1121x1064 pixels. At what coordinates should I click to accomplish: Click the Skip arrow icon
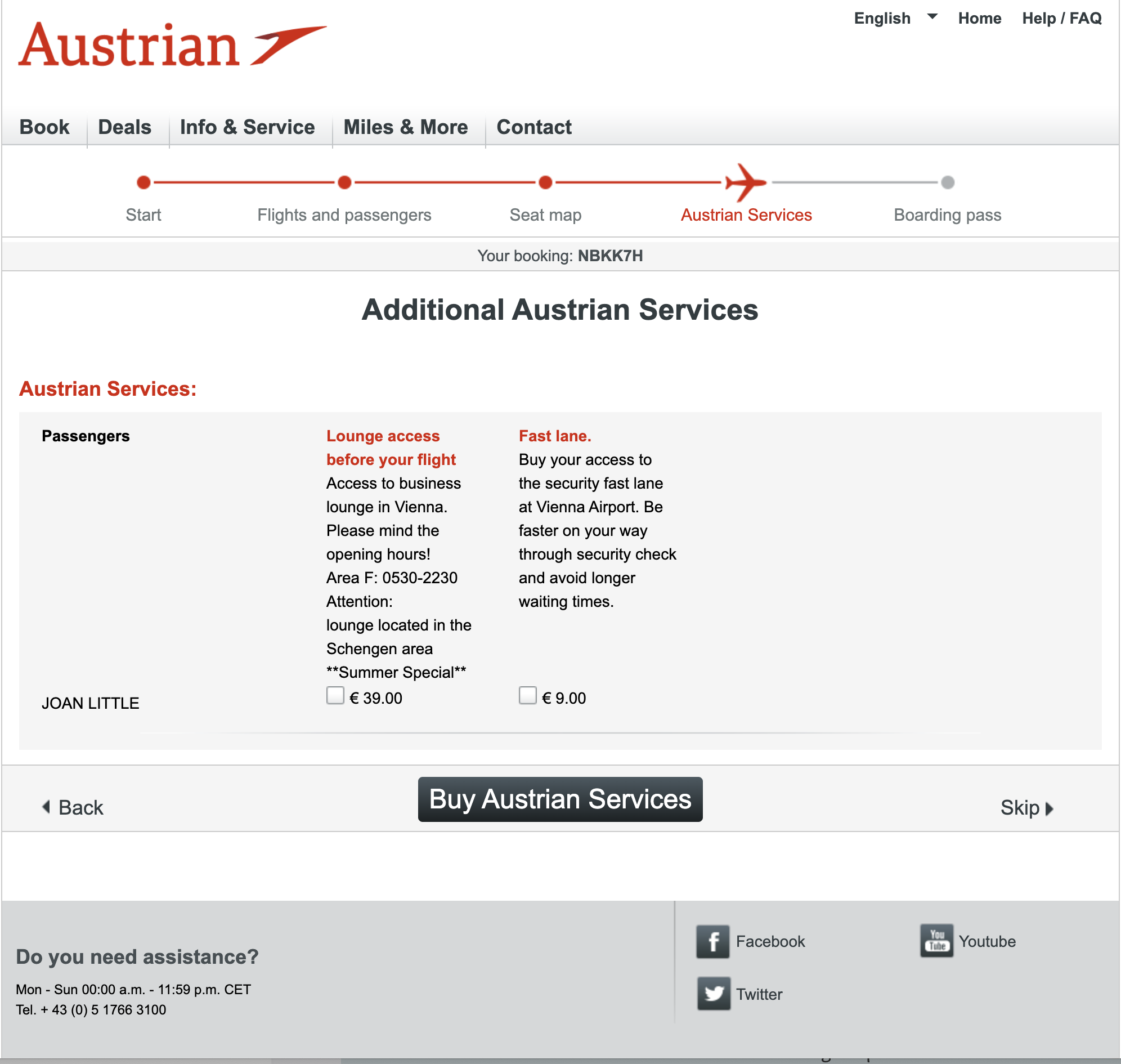click(1049, 808)
